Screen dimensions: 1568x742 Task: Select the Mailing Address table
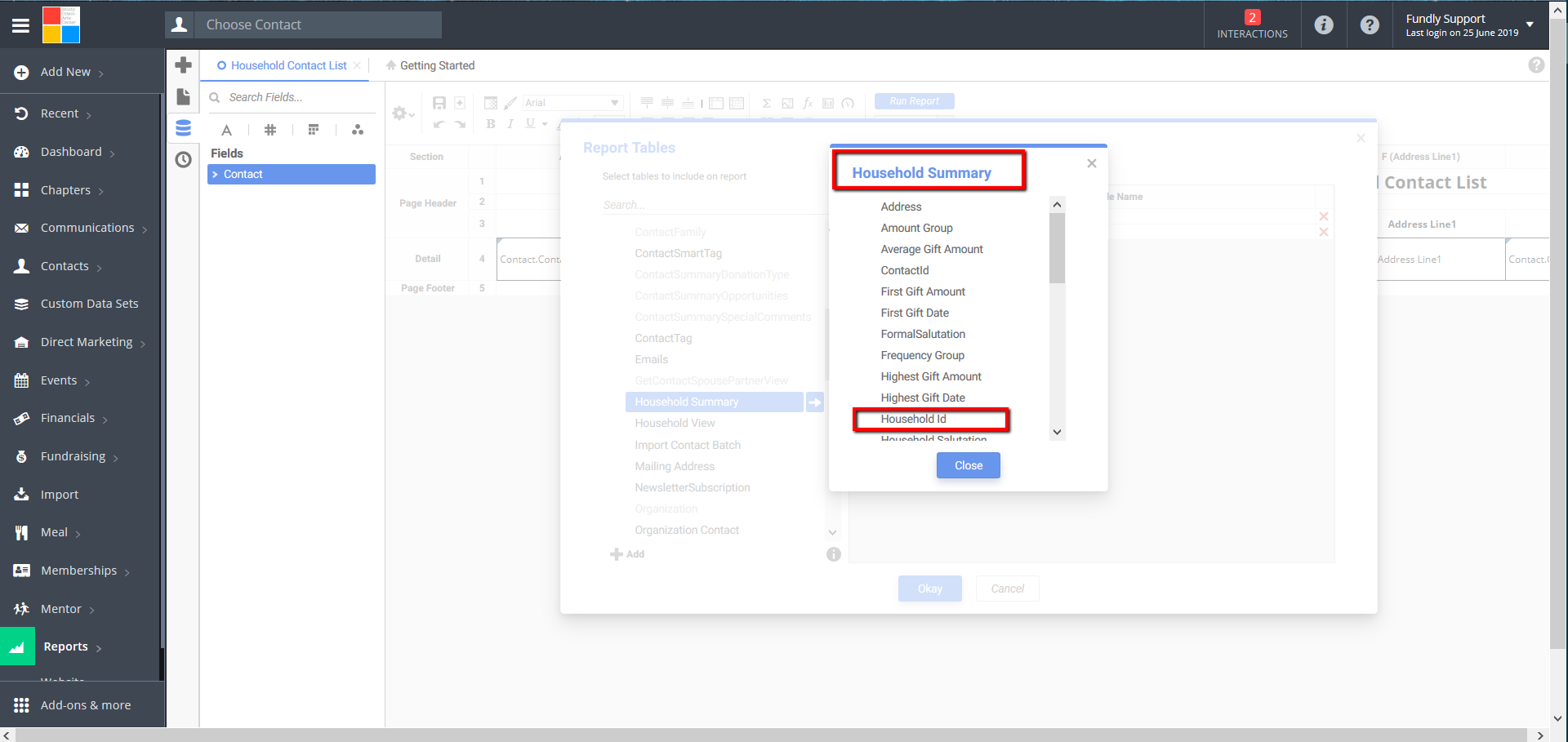675,466
